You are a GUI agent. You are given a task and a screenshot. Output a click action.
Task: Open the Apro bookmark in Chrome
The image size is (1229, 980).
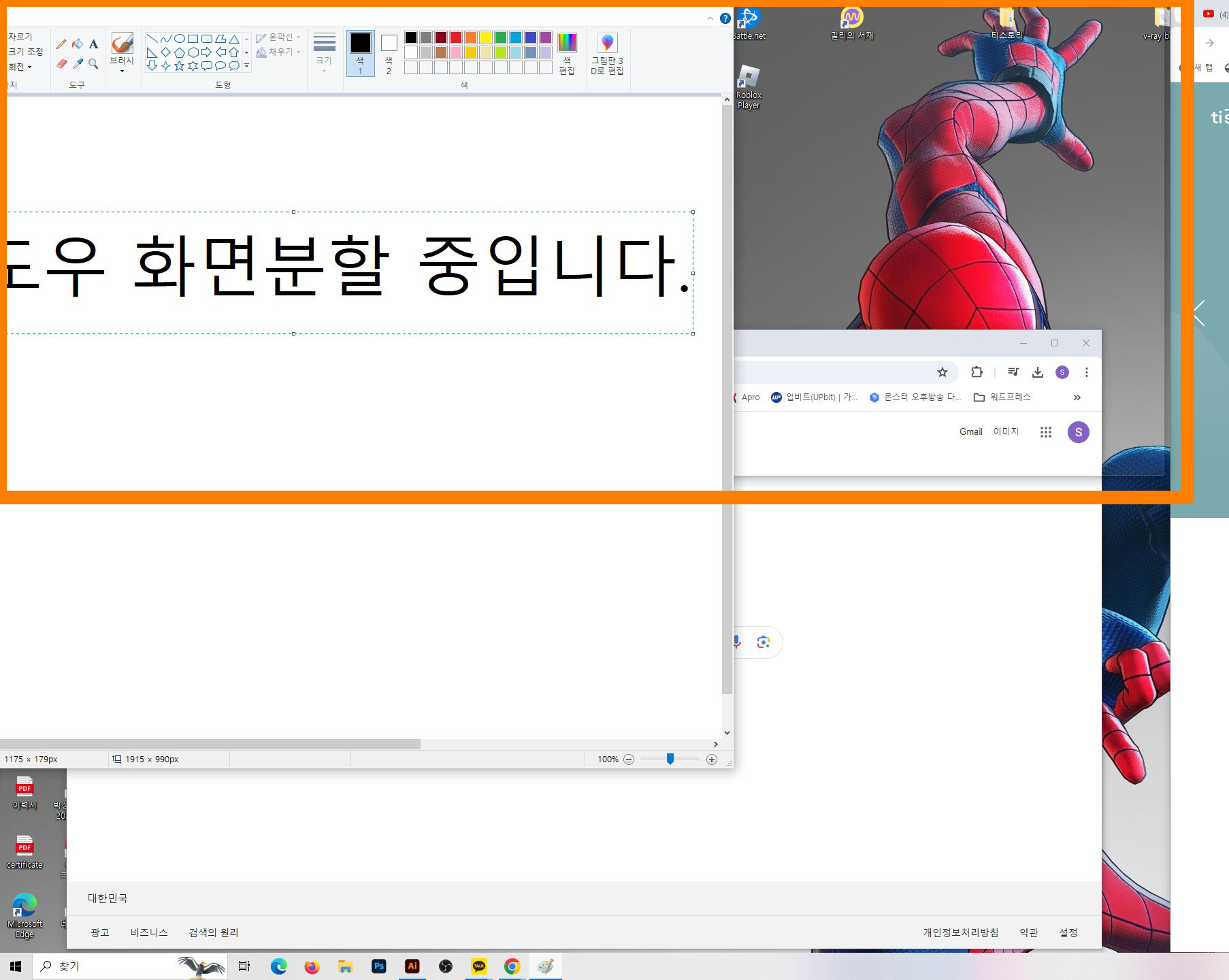click(747, 397)
